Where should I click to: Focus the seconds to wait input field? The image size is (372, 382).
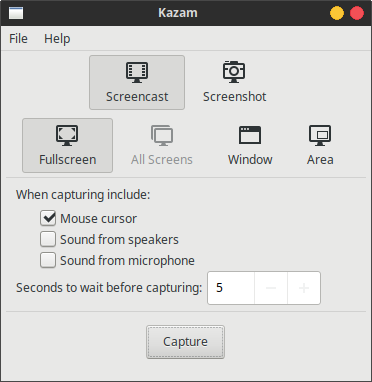pos(231,288)
